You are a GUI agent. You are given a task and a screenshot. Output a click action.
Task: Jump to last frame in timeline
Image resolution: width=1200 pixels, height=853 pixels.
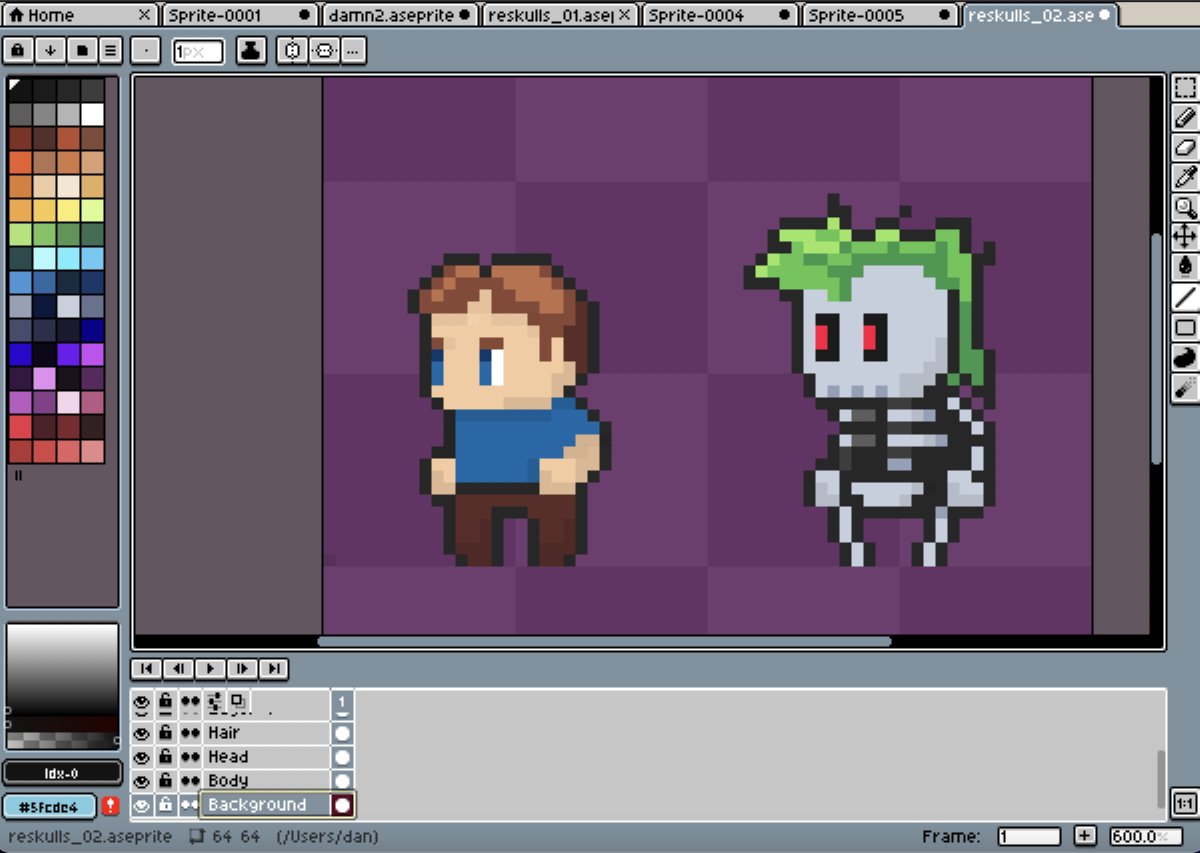(x=273, y=668)
